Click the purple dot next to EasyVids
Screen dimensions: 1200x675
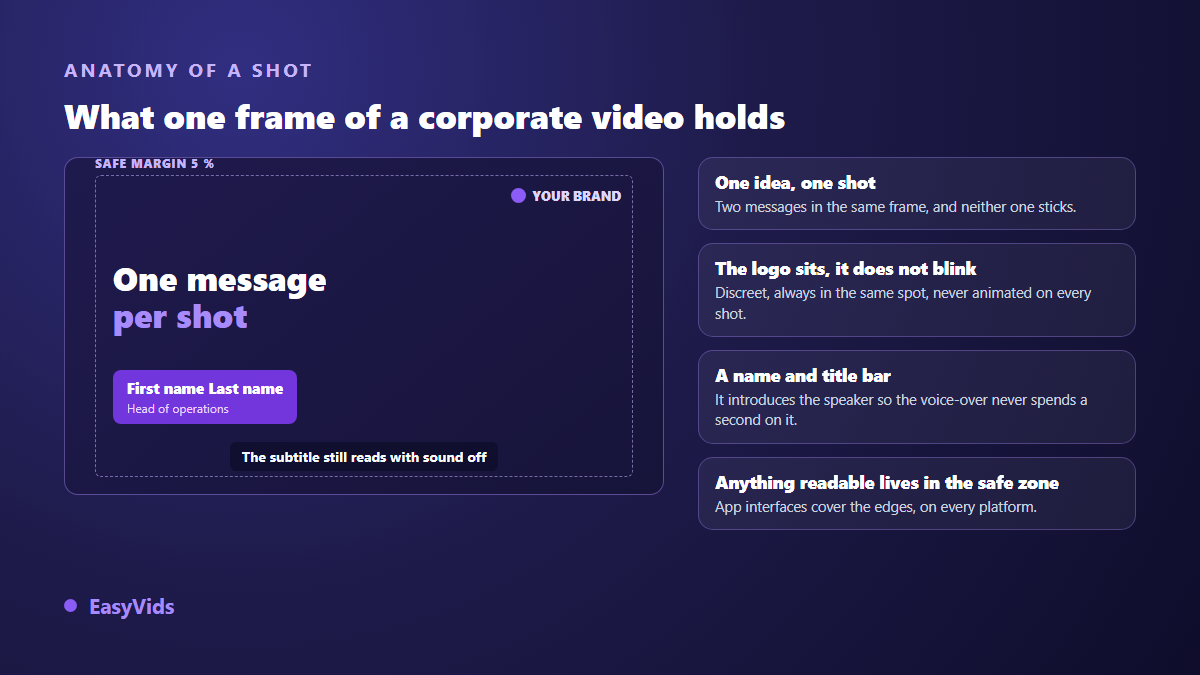click(70, 606)
